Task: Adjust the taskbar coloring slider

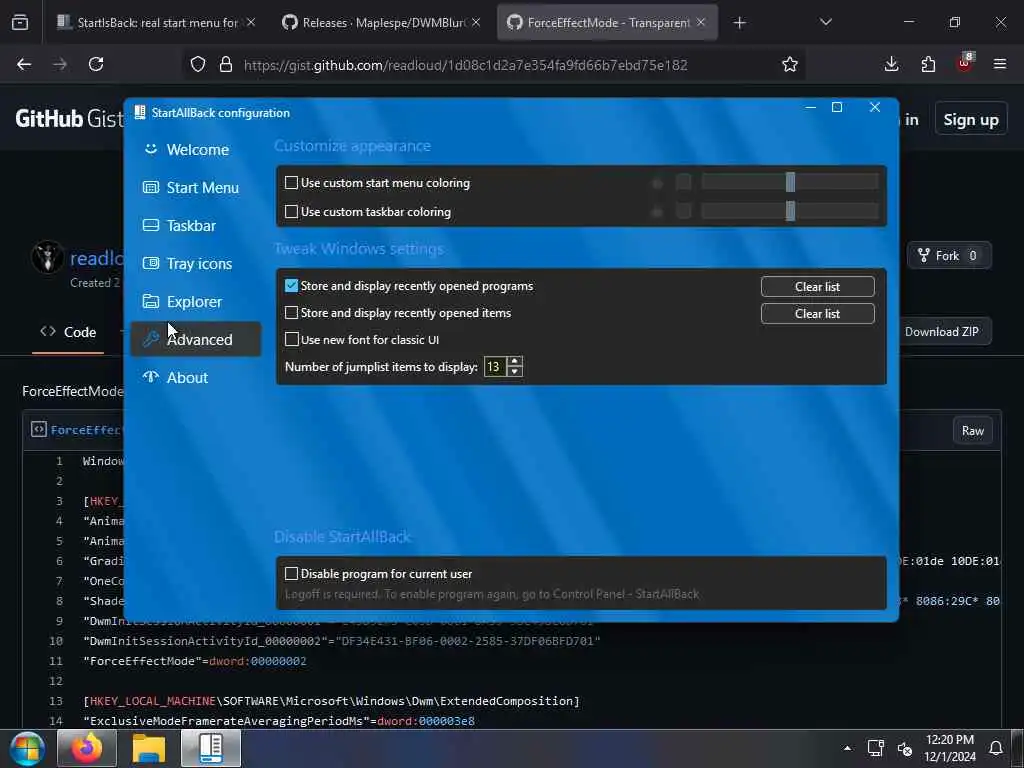Action: (790, 211)
